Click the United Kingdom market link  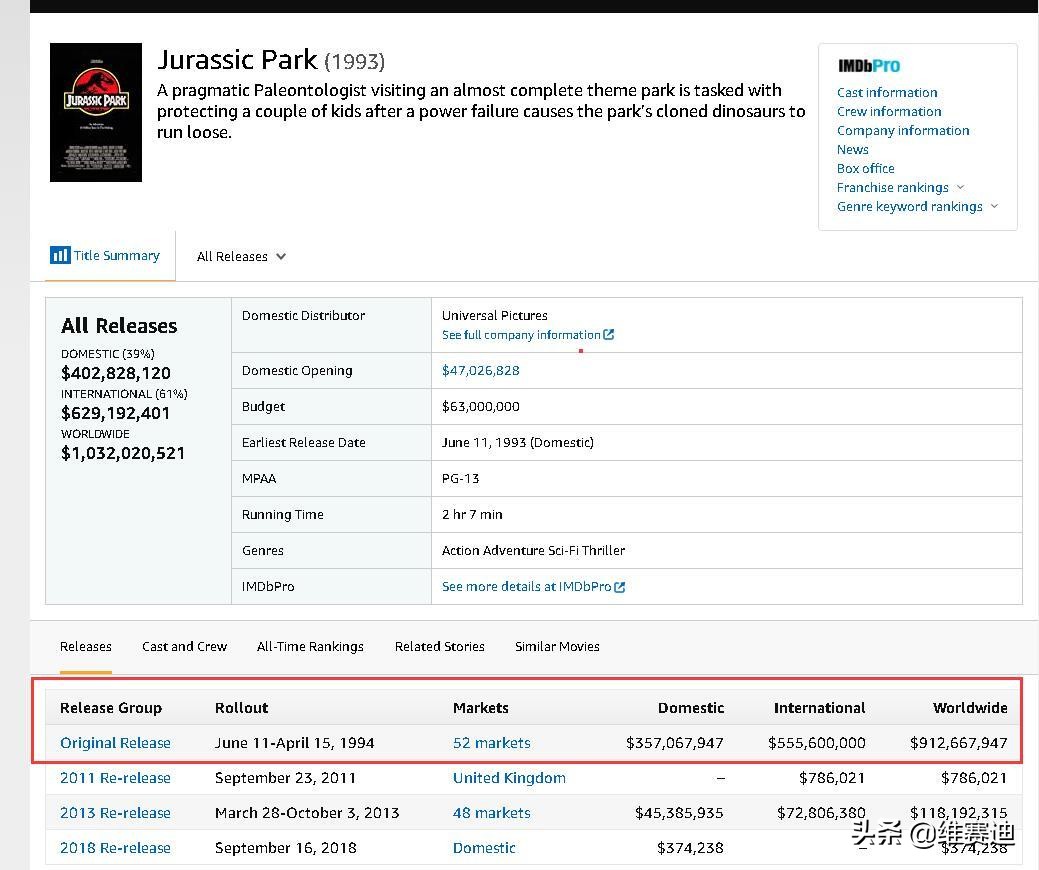tap(509, 778)
